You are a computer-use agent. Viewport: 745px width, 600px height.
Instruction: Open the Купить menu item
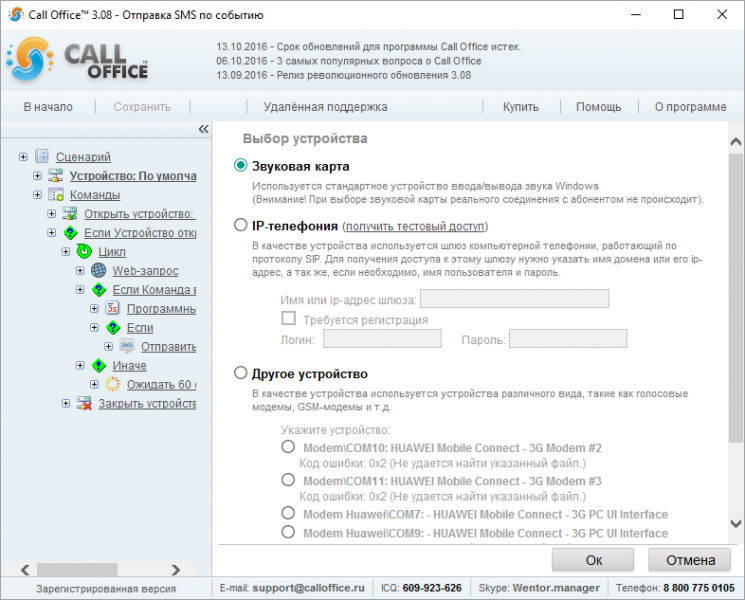coord(521,107)
